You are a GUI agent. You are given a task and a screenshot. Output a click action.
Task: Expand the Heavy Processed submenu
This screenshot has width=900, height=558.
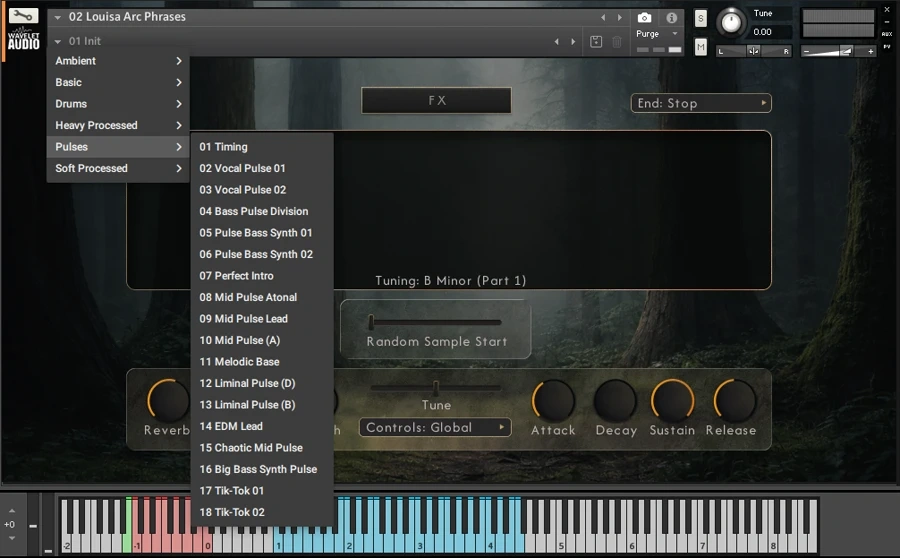[x=118, y=125]
